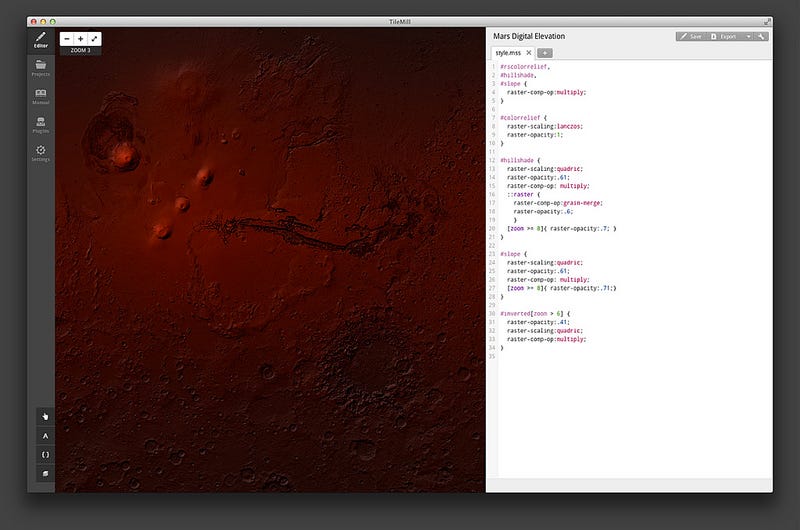Click the #hillshade { selector on line 12
The height and width of the screenshot is (530, 800).
pyautogui.click(x=520, y=160)
